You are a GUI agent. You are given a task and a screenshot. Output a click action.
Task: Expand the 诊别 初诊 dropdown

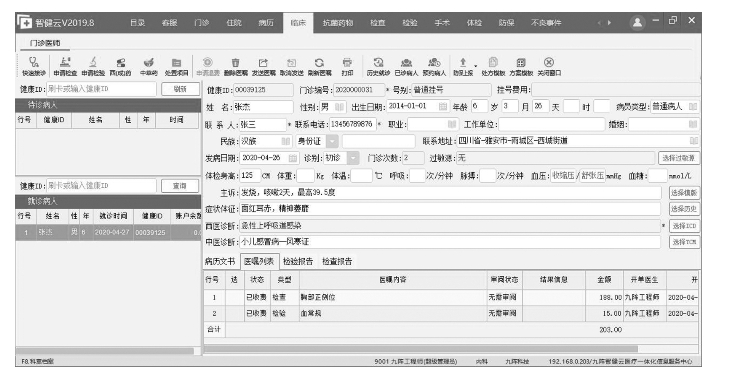[x=353, y=158]
